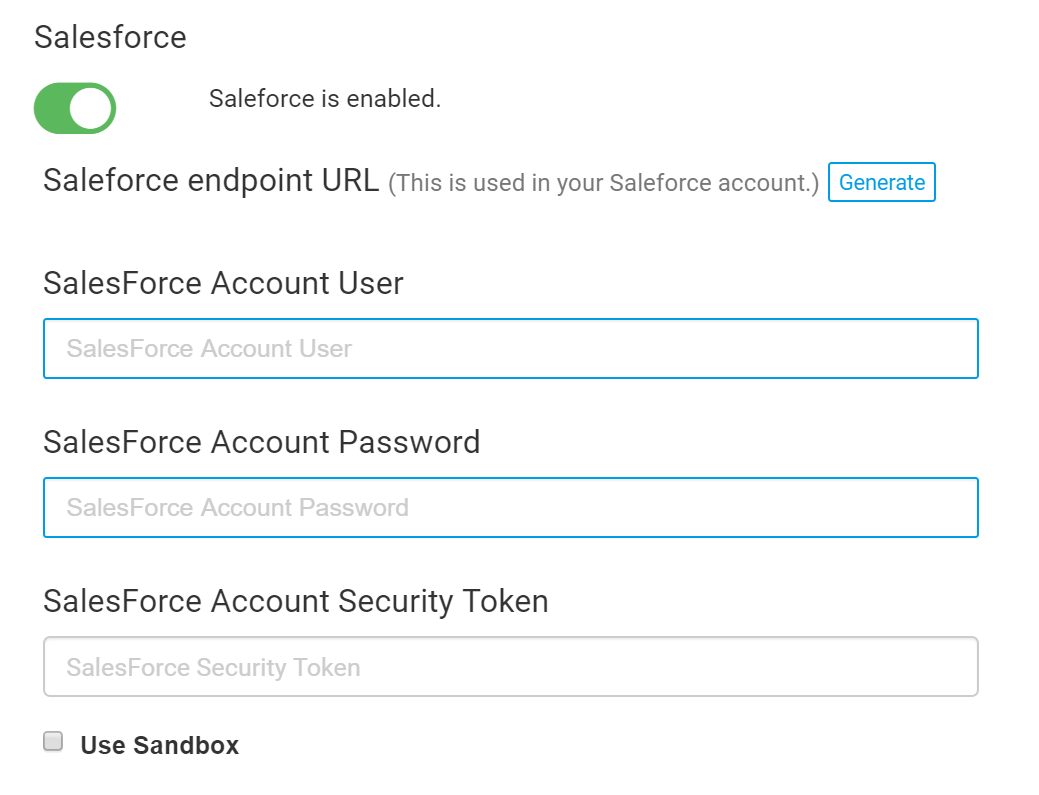Click the 'SalesForce Account Security Token' label

296,602
